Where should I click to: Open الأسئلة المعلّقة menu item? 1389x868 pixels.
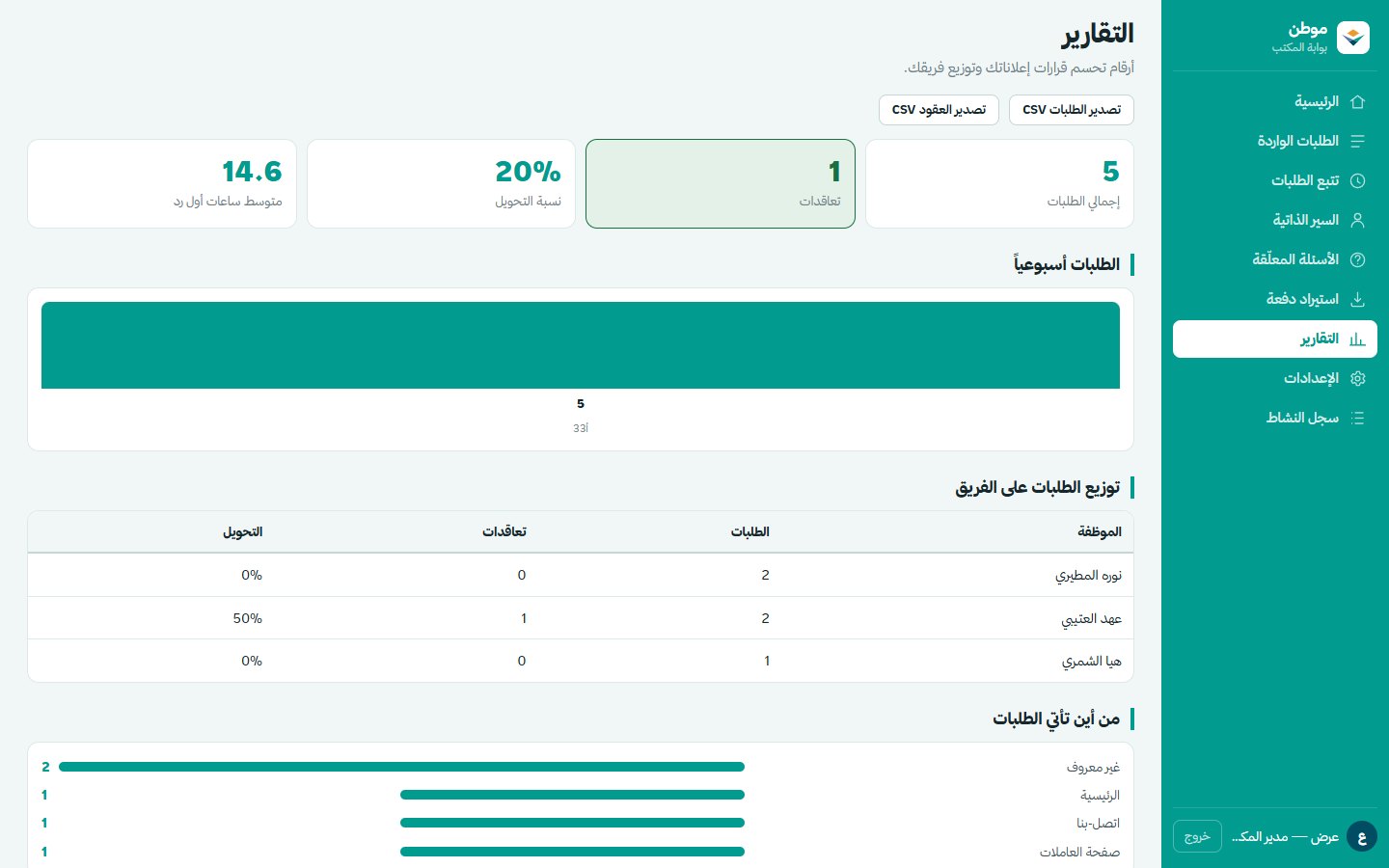[x=1275, y=259]
